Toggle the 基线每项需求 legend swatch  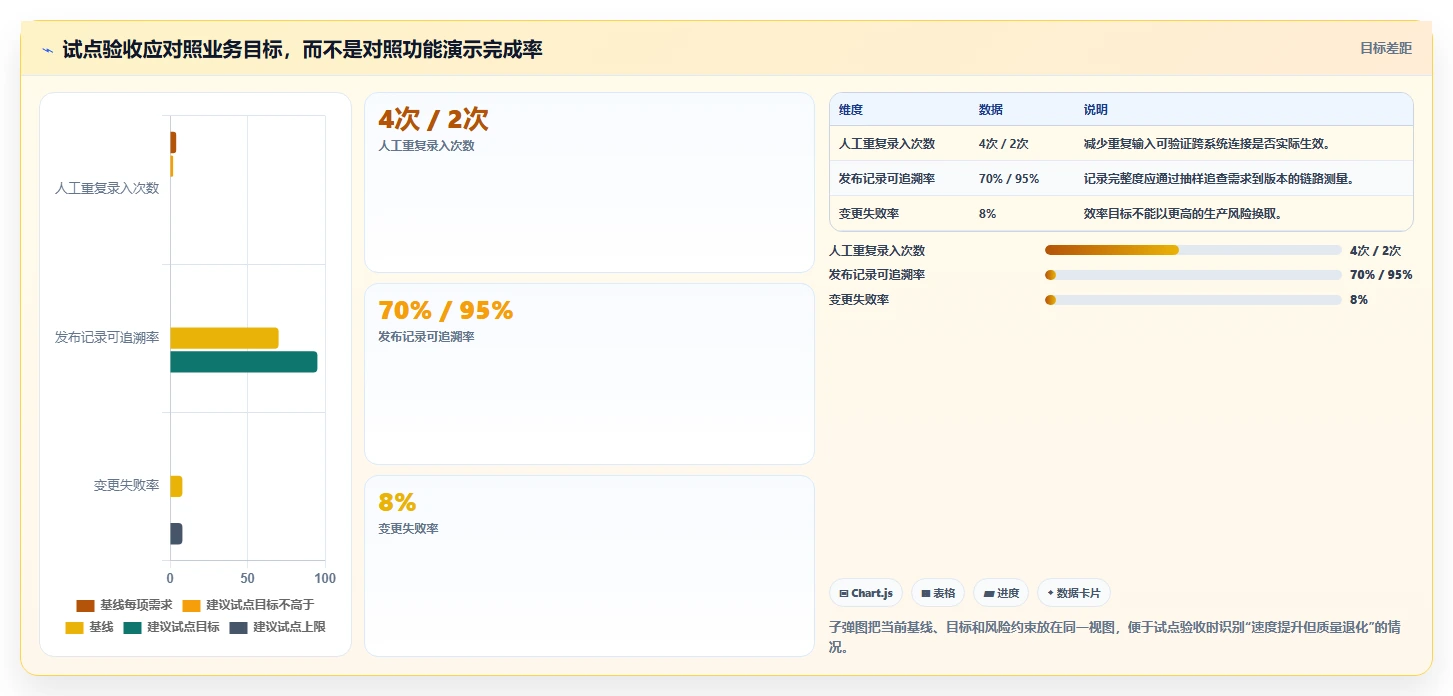(x=85, y=605)
